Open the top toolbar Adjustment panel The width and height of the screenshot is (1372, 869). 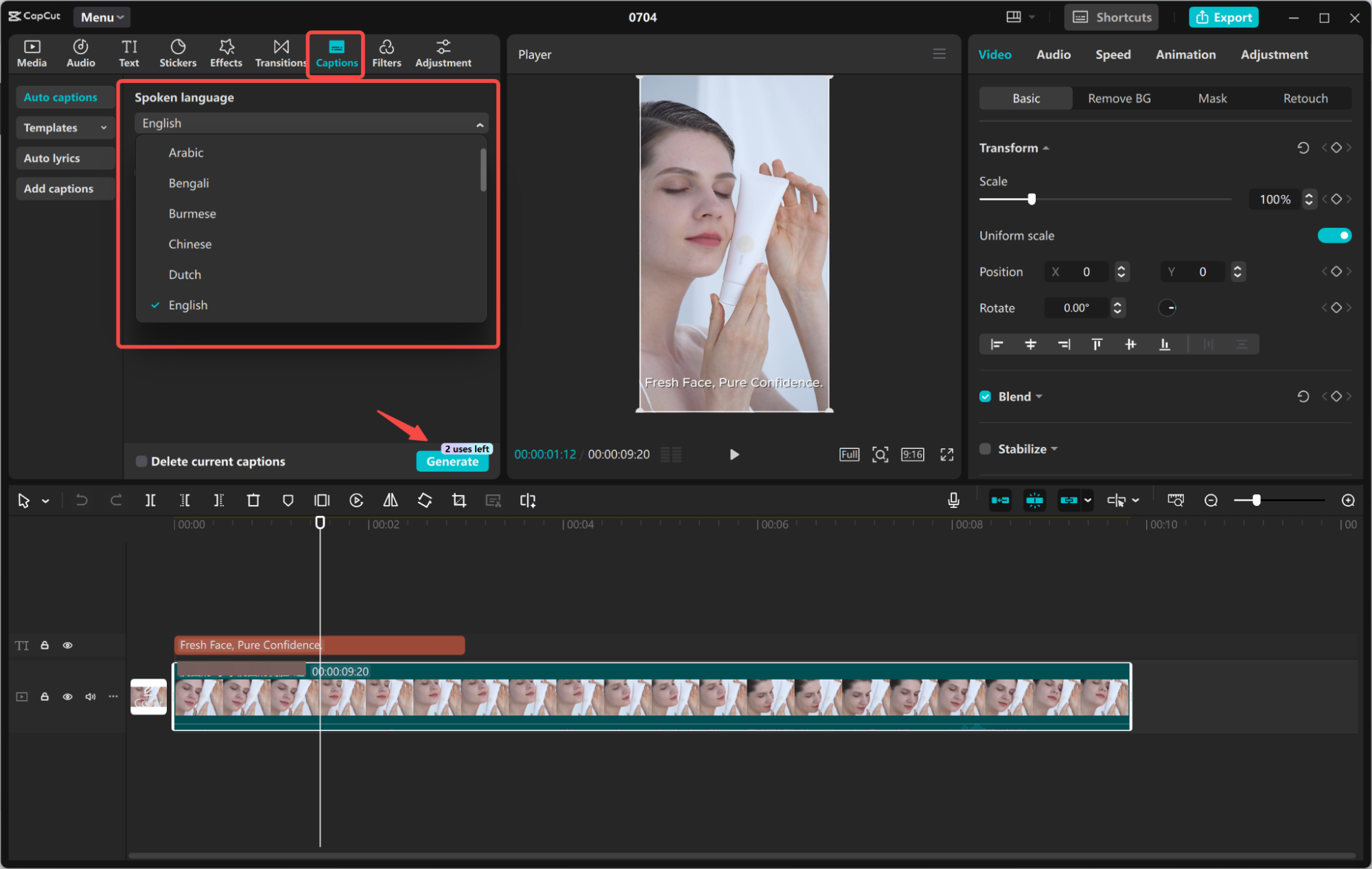coord(443,53)
